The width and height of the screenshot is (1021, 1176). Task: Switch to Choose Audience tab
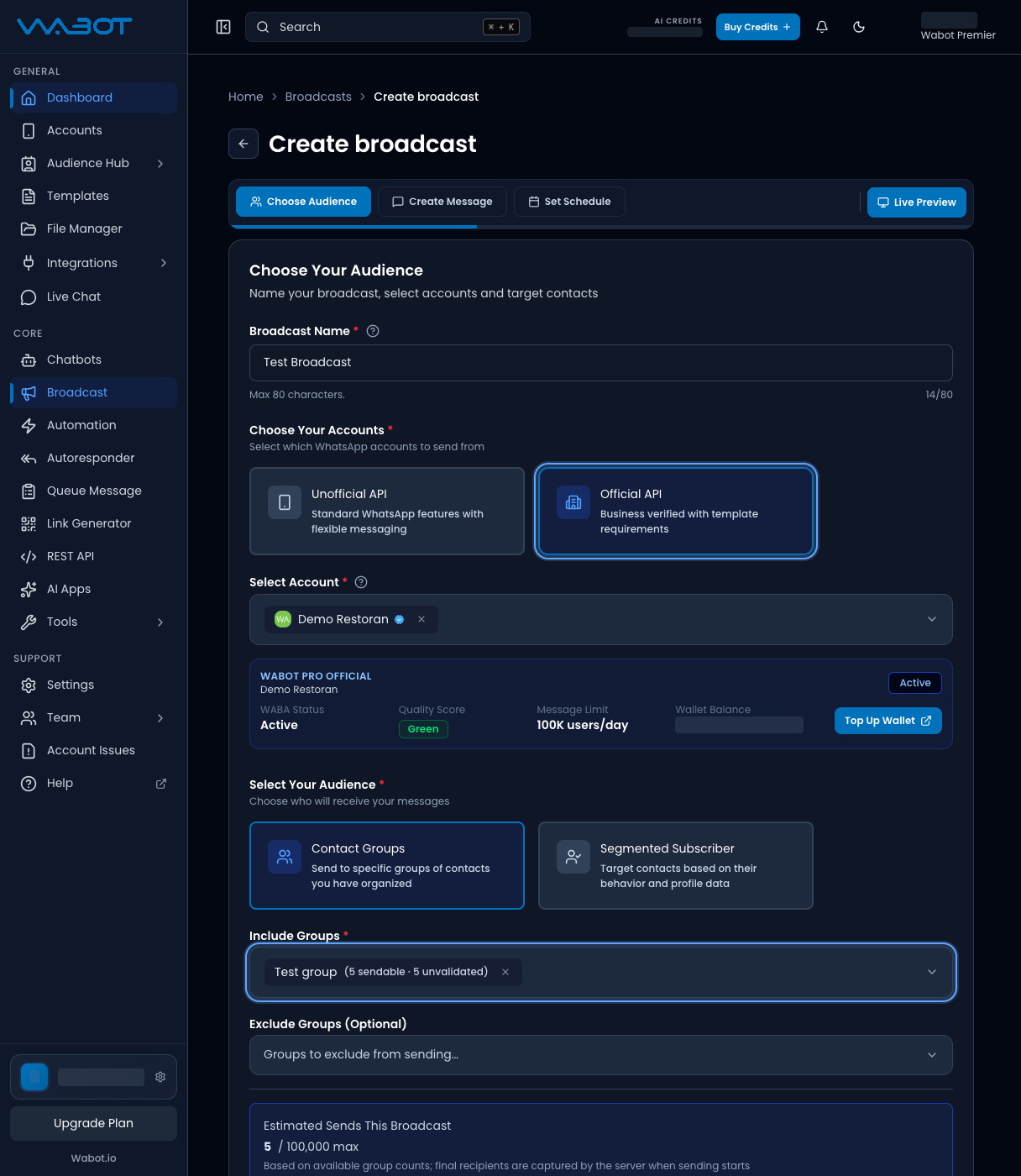303,202
